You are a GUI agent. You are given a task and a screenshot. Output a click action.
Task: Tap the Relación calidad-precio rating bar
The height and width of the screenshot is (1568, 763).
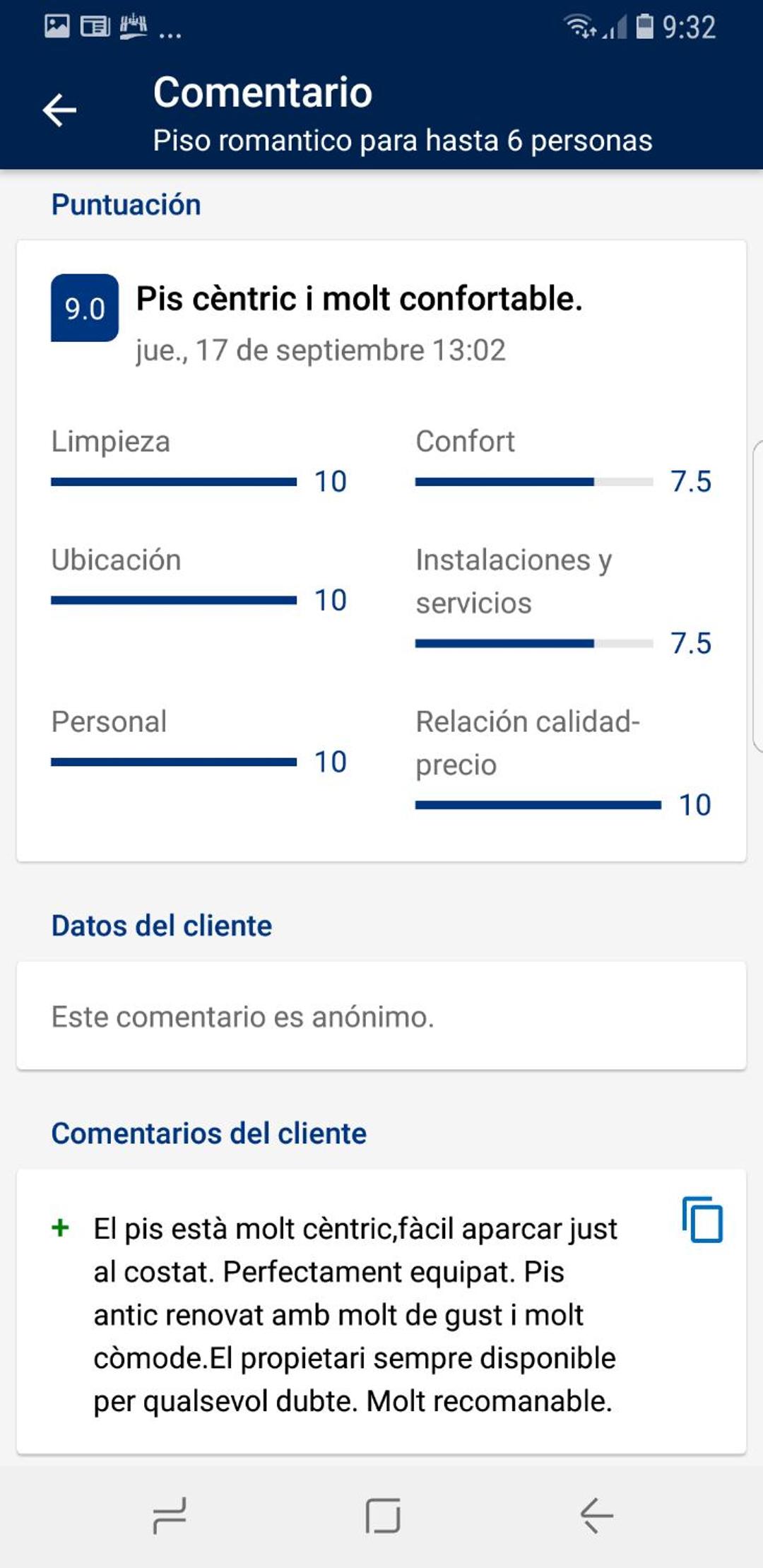pos(538,805)
